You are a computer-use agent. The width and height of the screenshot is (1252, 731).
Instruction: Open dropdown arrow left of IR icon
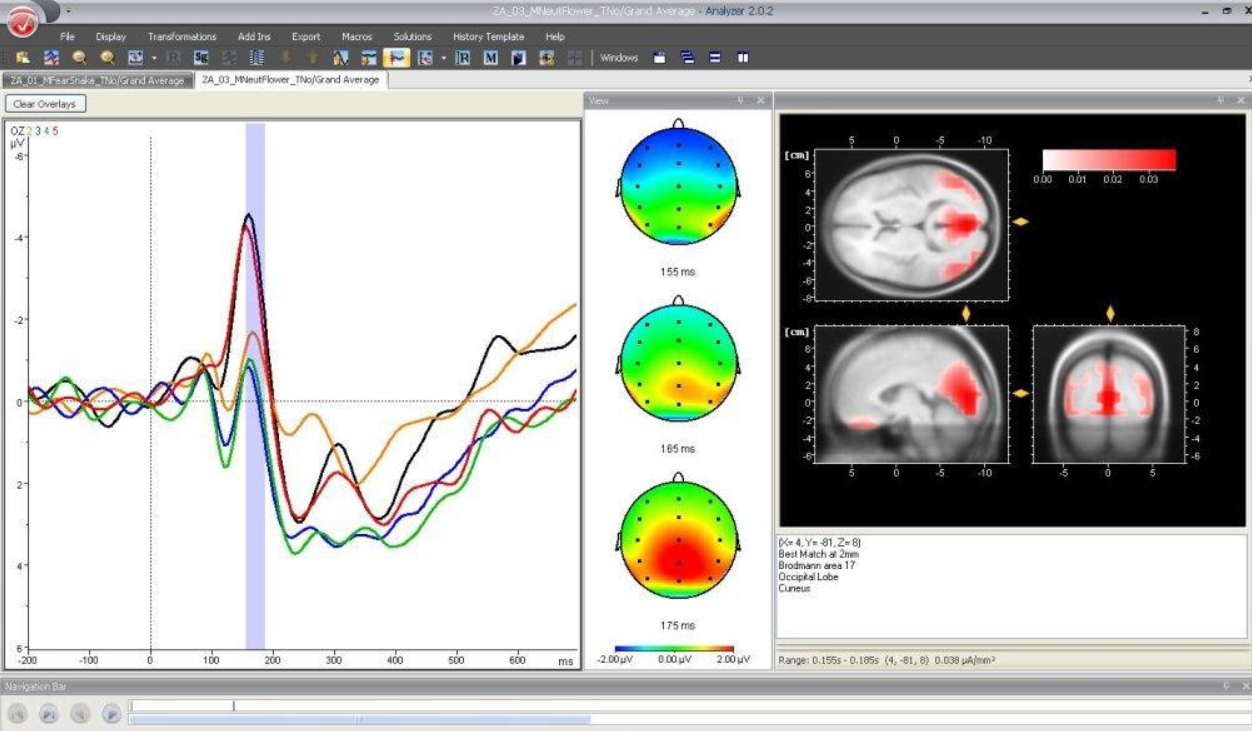click(x=443, y=58)
